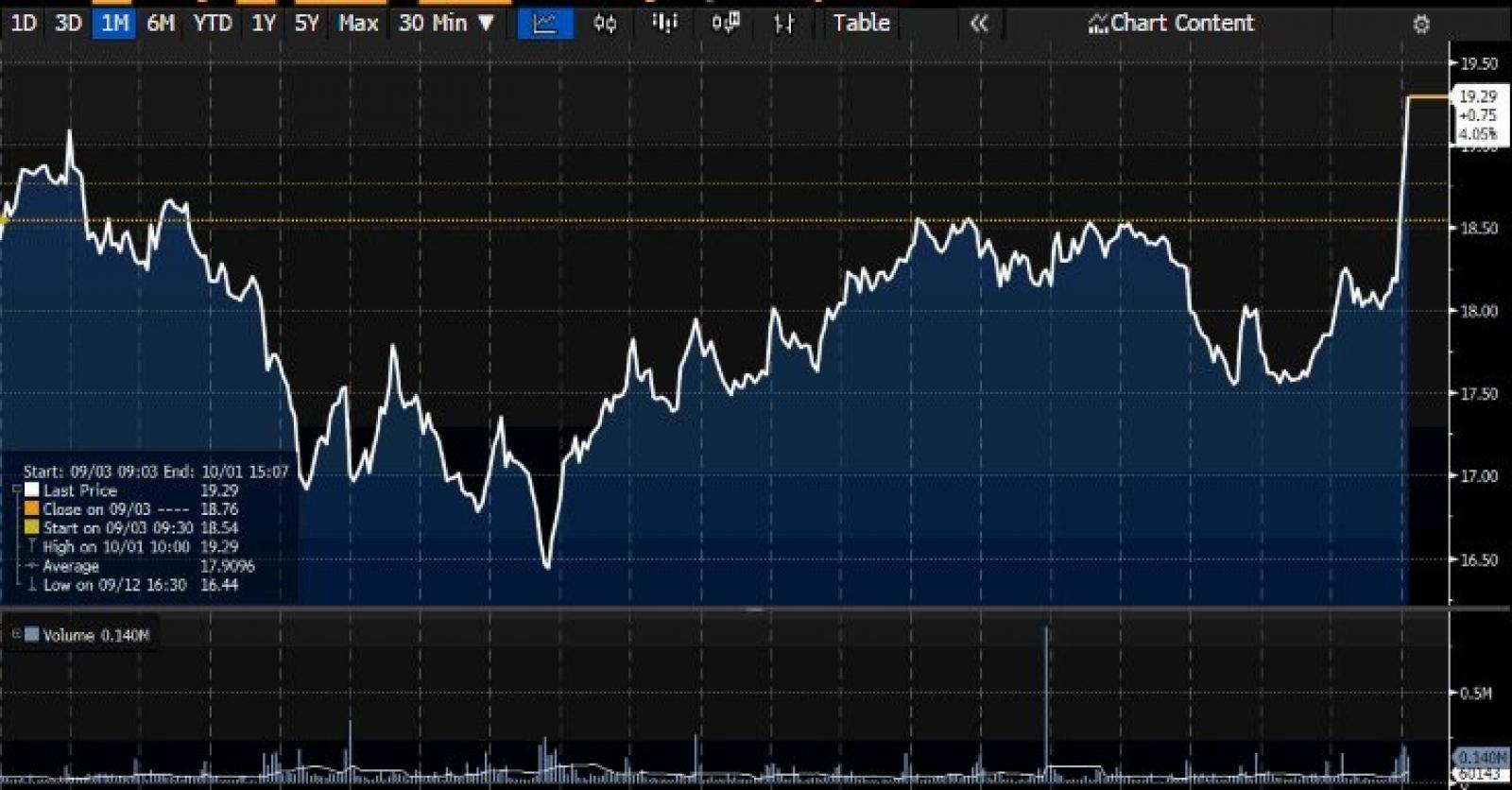Click the 19.29 last price label on axis
Screen dimensions: 1512x790
1478,96
